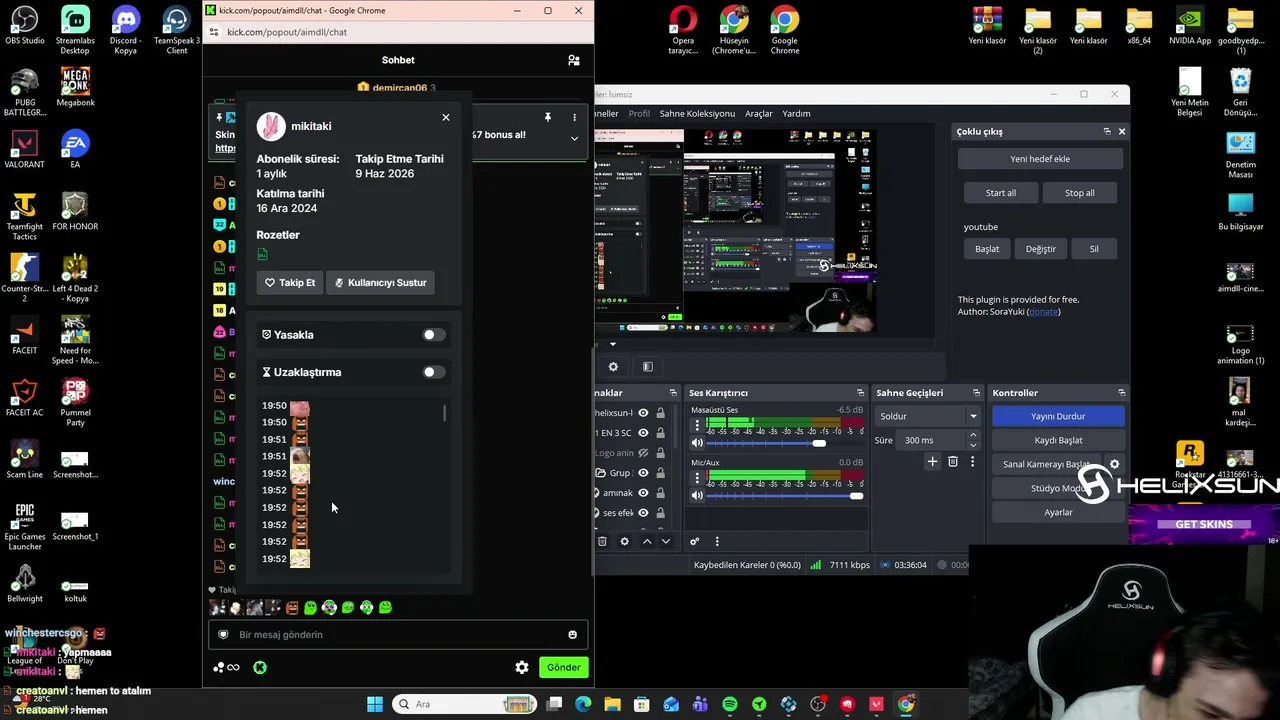This screenshot has width=1280, height=720.
Task: Toggle lock on helixsun source
Action: pos(660,413)
